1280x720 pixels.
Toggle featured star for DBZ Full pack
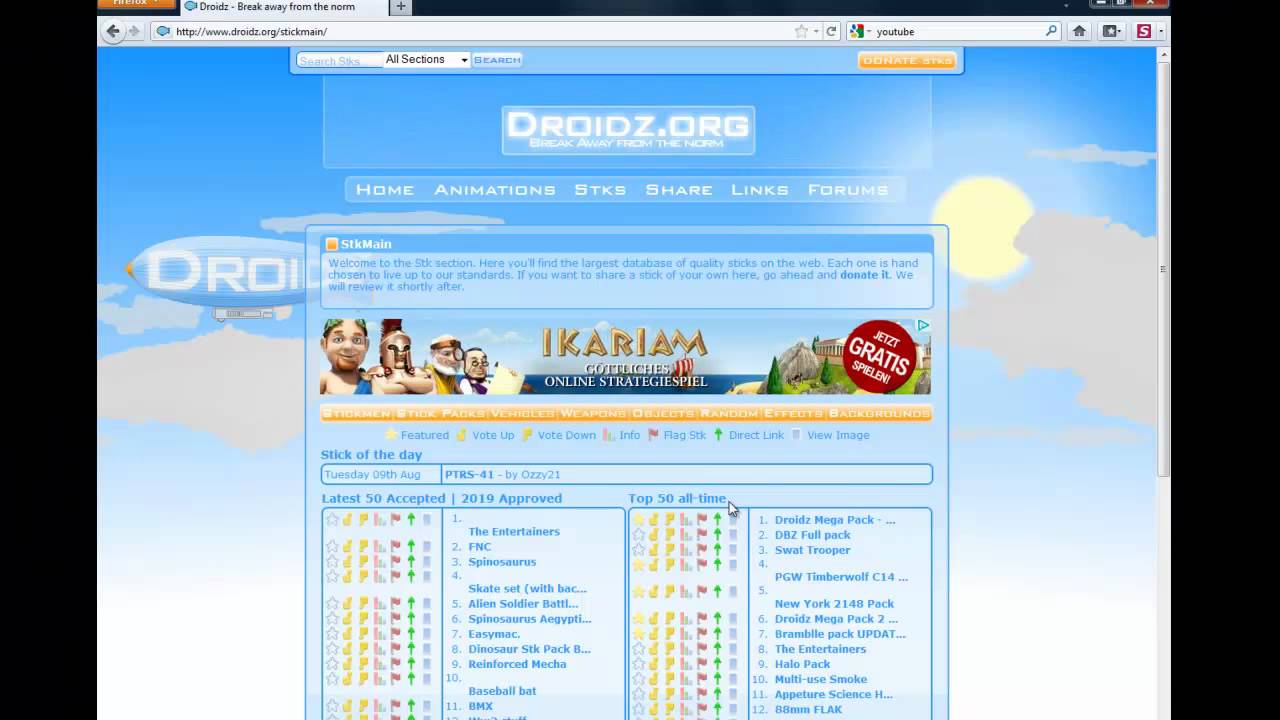pyautogui.click(x=638, y=534)
